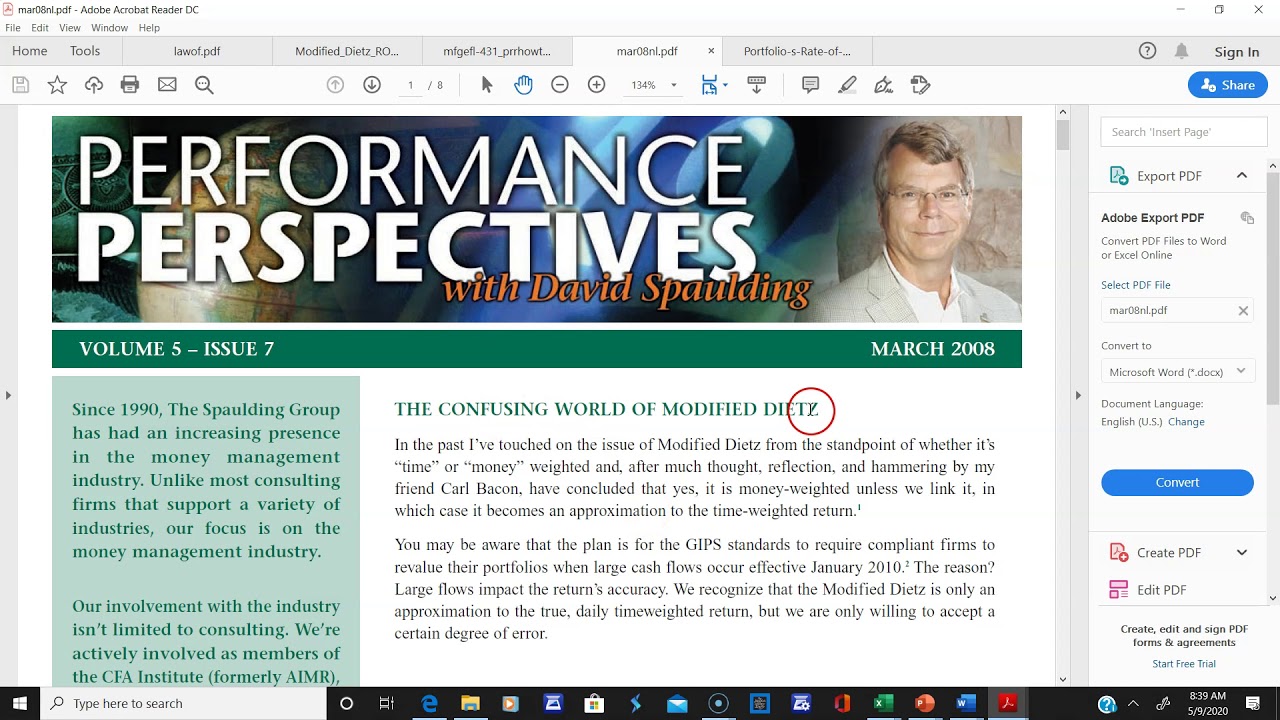The height and width of the screenshot is (720, 1280).
Task: Click the Select PDF File link
Action: (x=1136, y=285)
